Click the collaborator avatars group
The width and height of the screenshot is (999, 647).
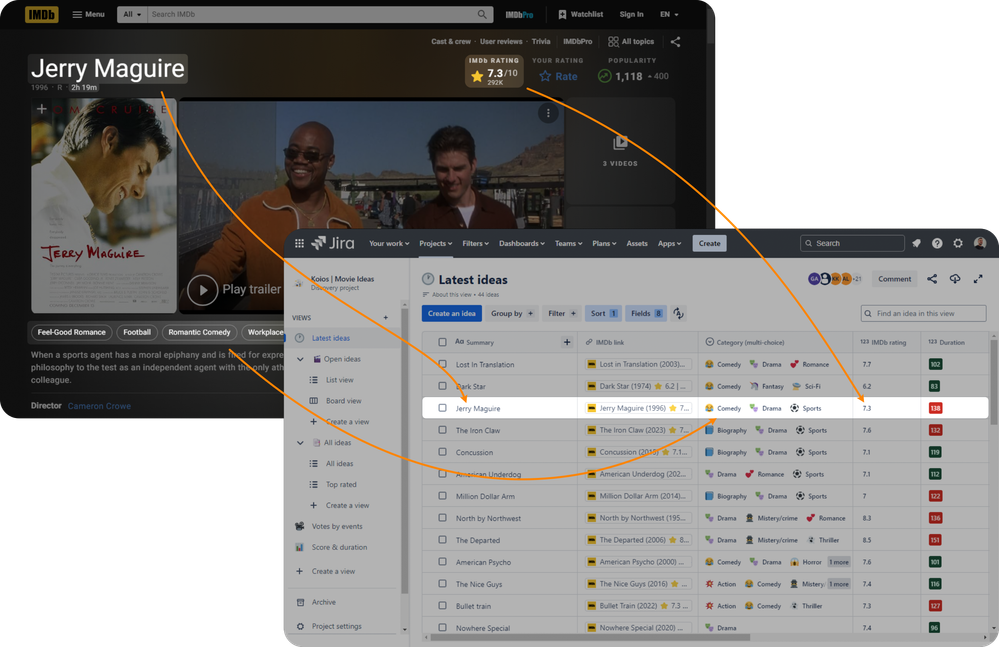(x=835, y=279)
